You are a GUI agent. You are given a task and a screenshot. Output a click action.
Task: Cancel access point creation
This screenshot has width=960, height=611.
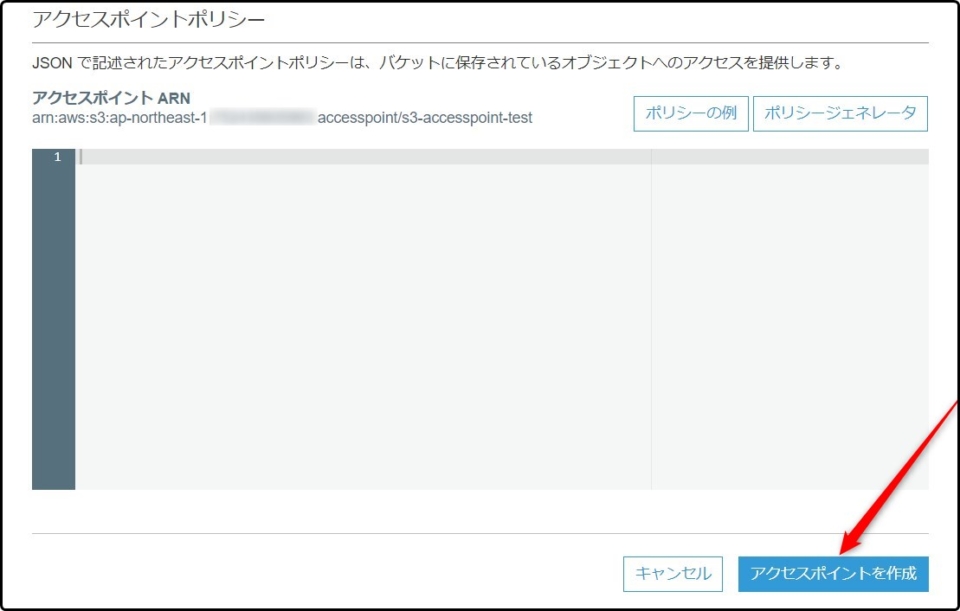(674, 574)
